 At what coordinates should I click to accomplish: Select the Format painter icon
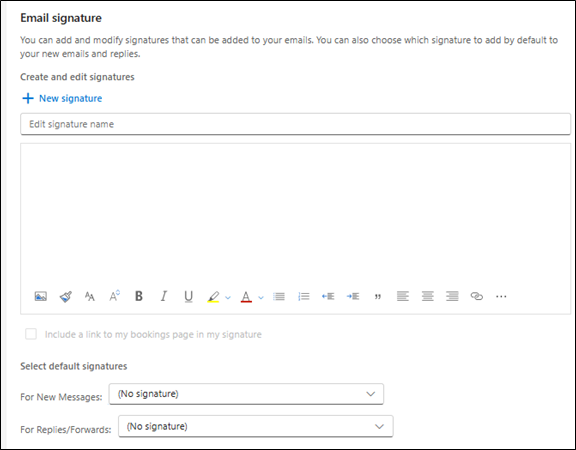(x=65, y=296)
